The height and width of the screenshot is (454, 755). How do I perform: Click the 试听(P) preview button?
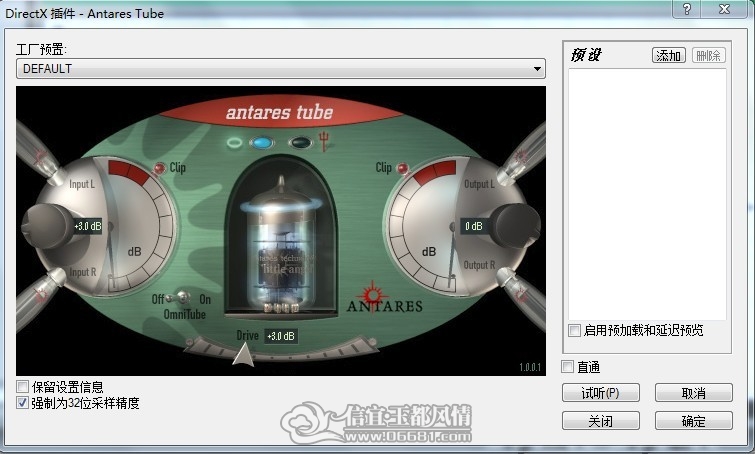pyautogui.click(x=600, y=393)
